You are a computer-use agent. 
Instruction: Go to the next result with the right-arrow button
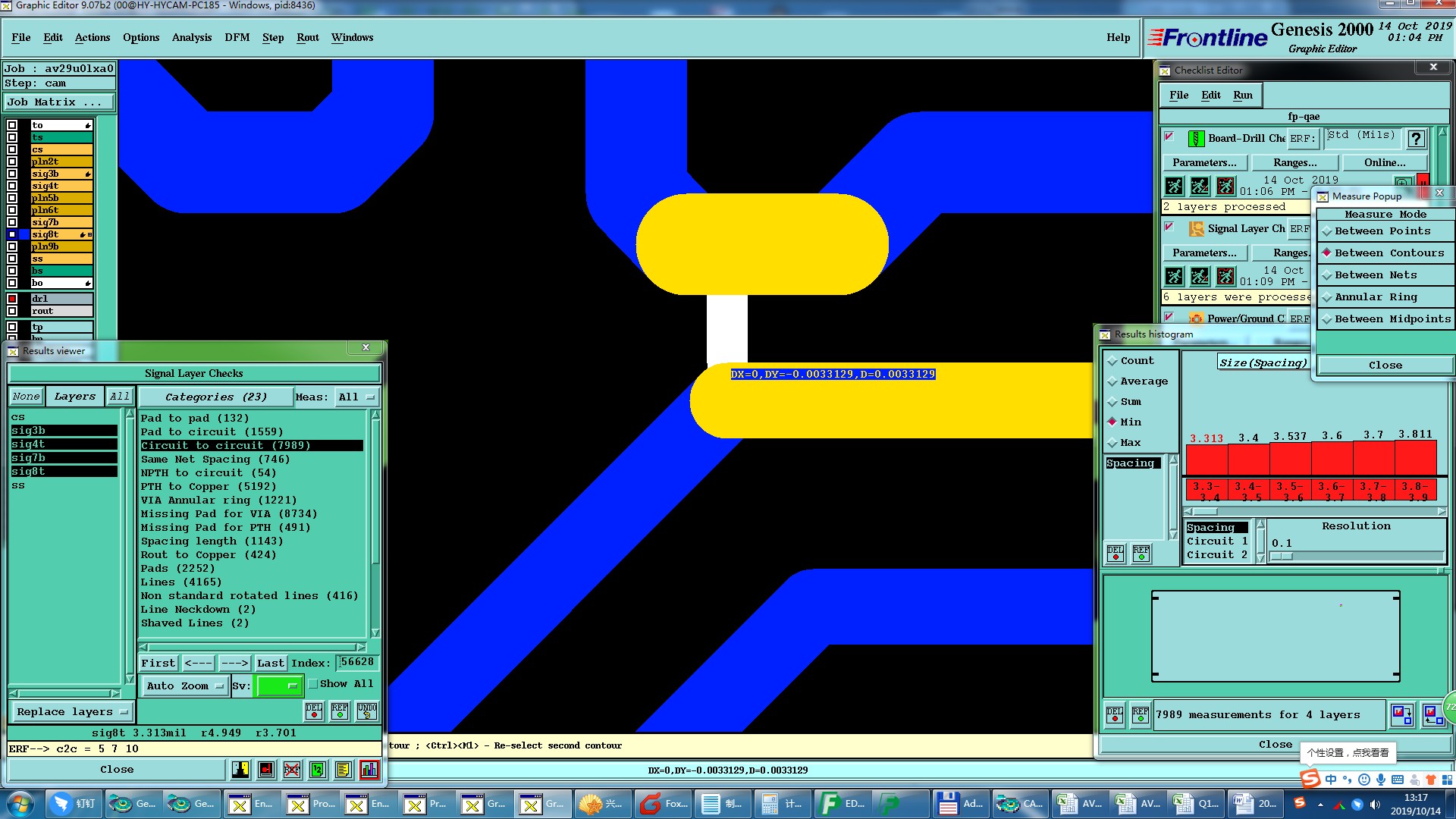click(234, 664)
